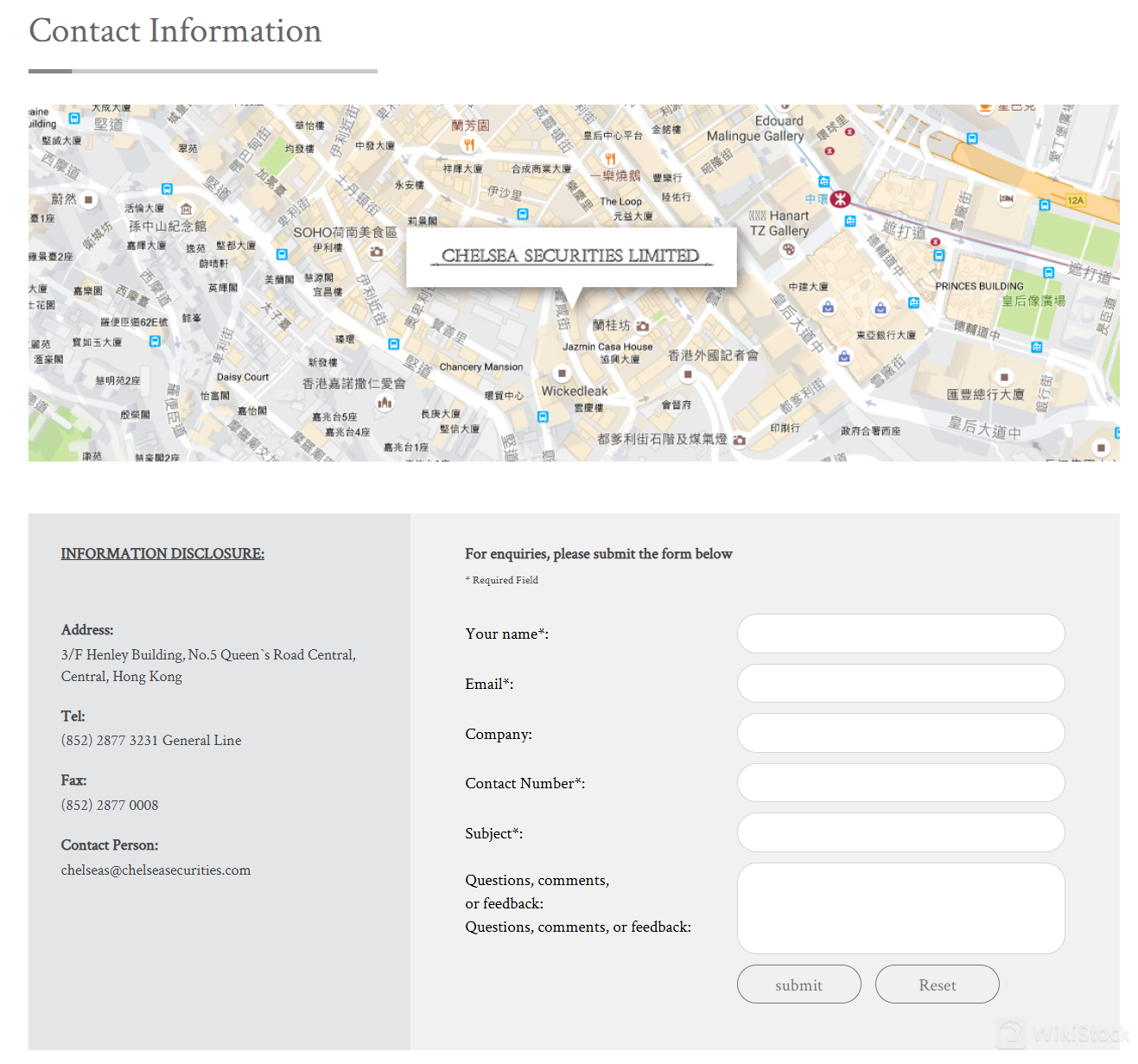
Task: Click the '3/F Henley Building' address line
Action: (208, 655)
